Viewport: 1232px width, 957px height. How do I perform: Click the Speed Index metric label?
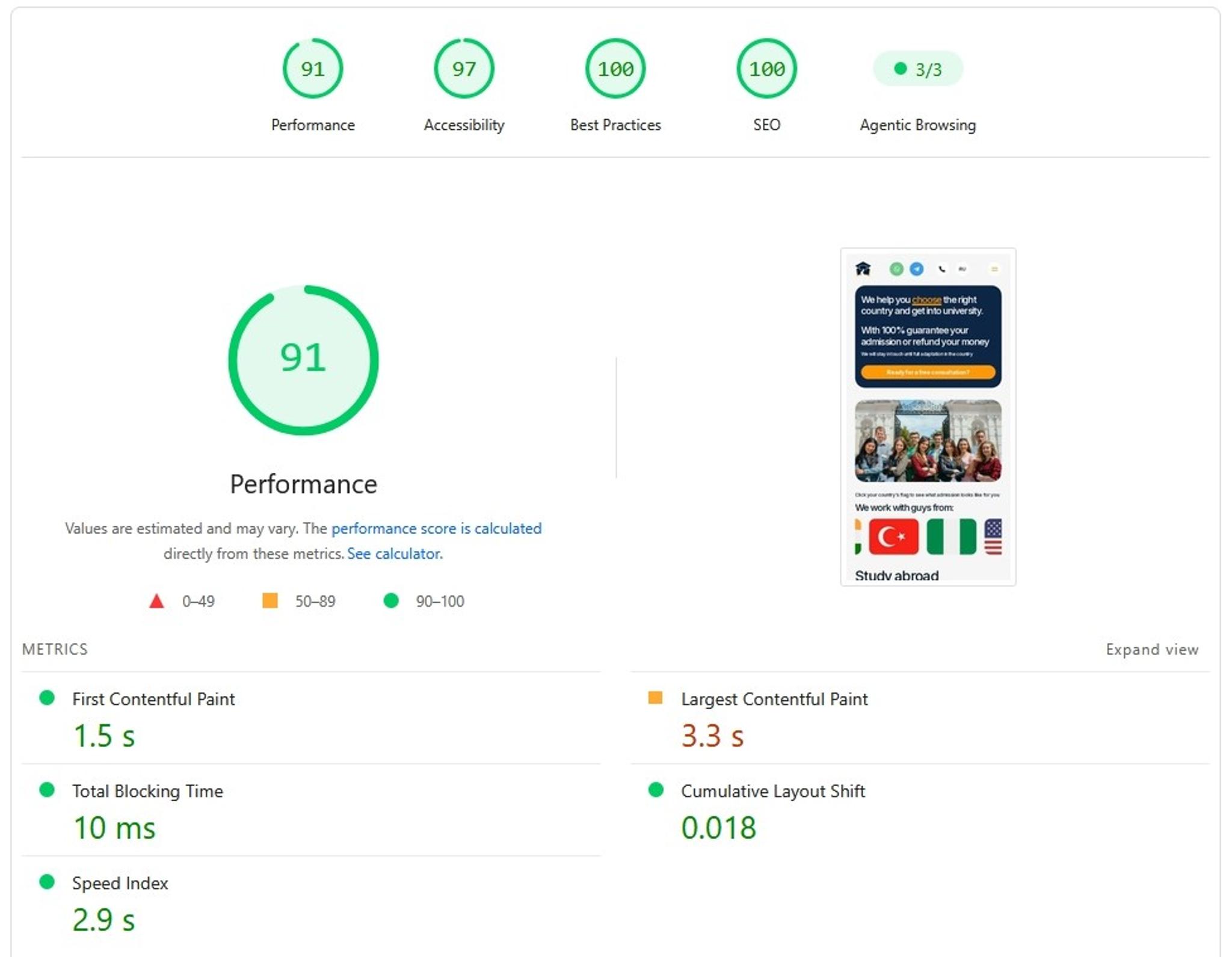coord(120,883)
